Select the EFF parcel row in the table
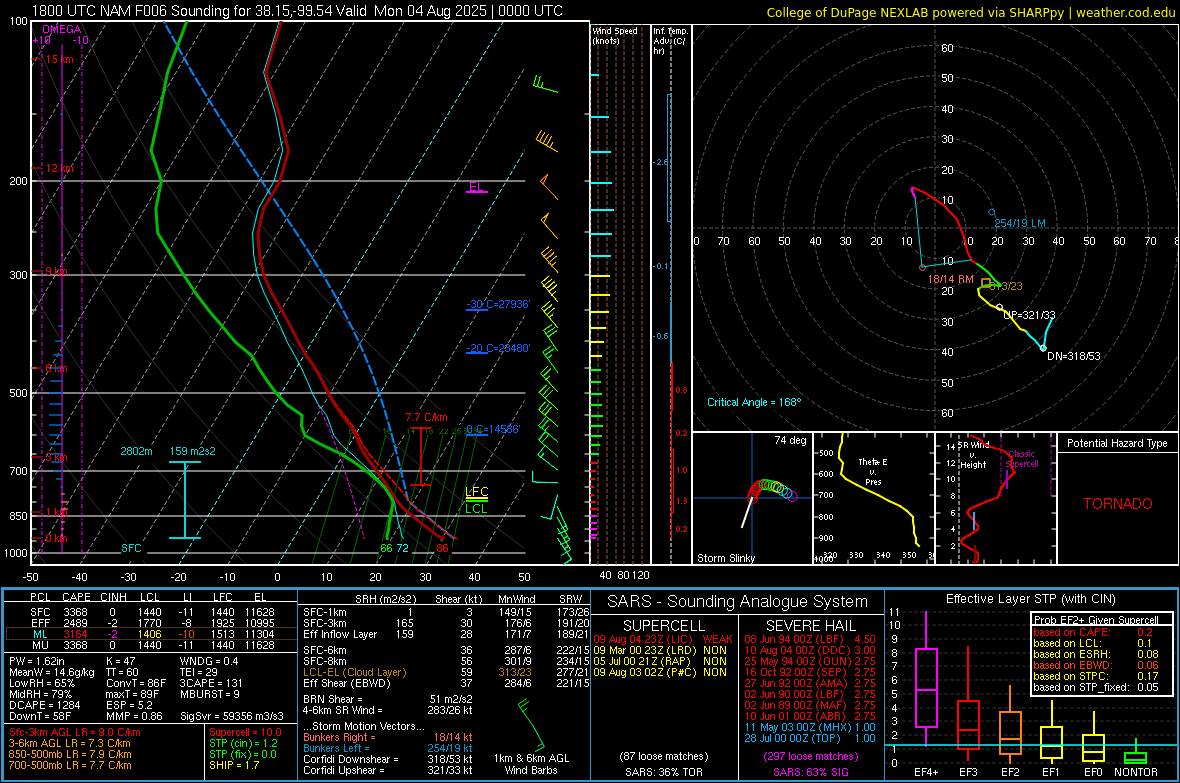Viewport: 1180px width, 783px height. [151, 623]
